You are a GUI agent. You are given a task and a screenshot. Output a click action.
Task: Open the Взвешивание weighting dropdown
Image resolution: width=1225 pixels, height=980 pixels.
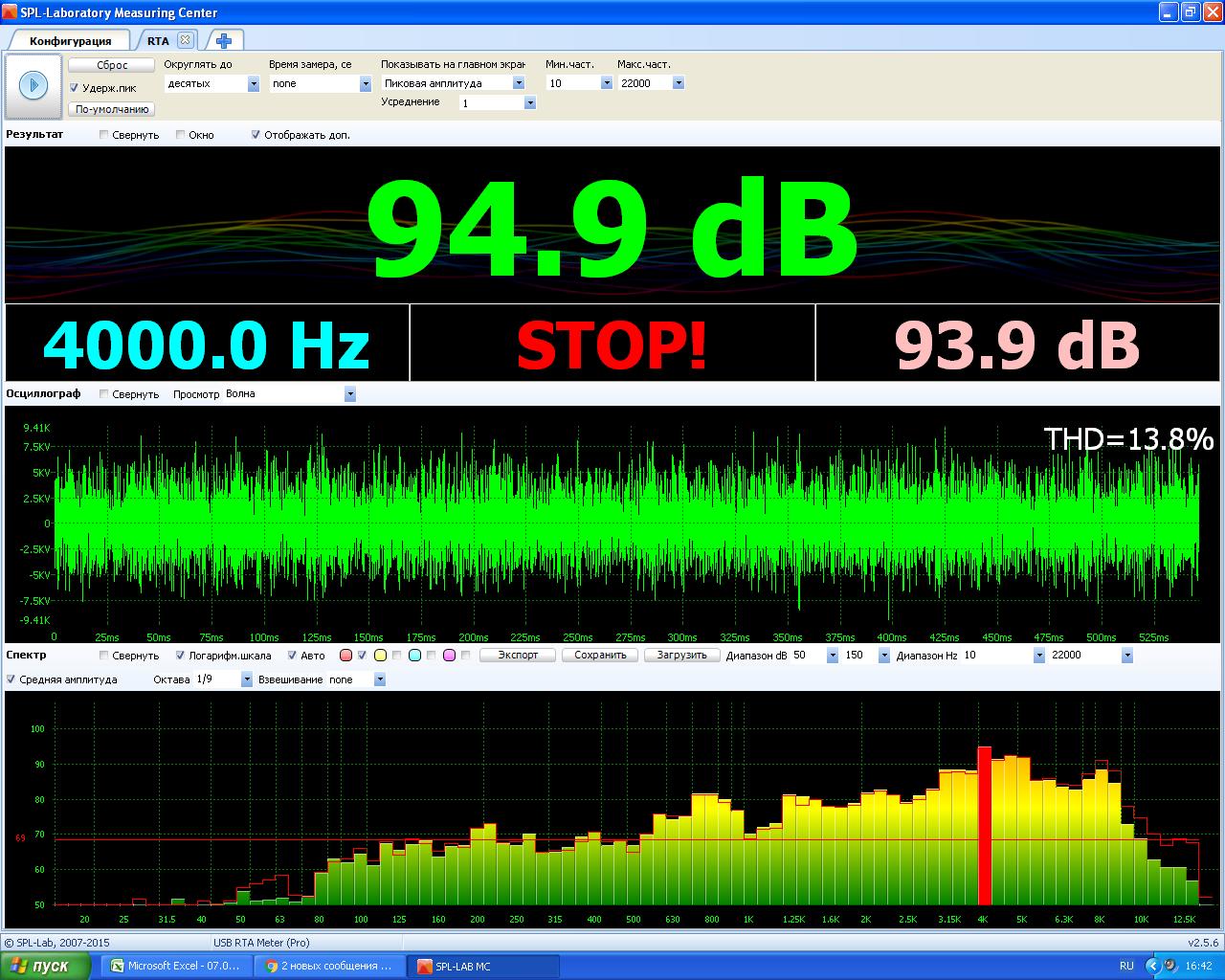pyautogui.click(x=379, y=679)
